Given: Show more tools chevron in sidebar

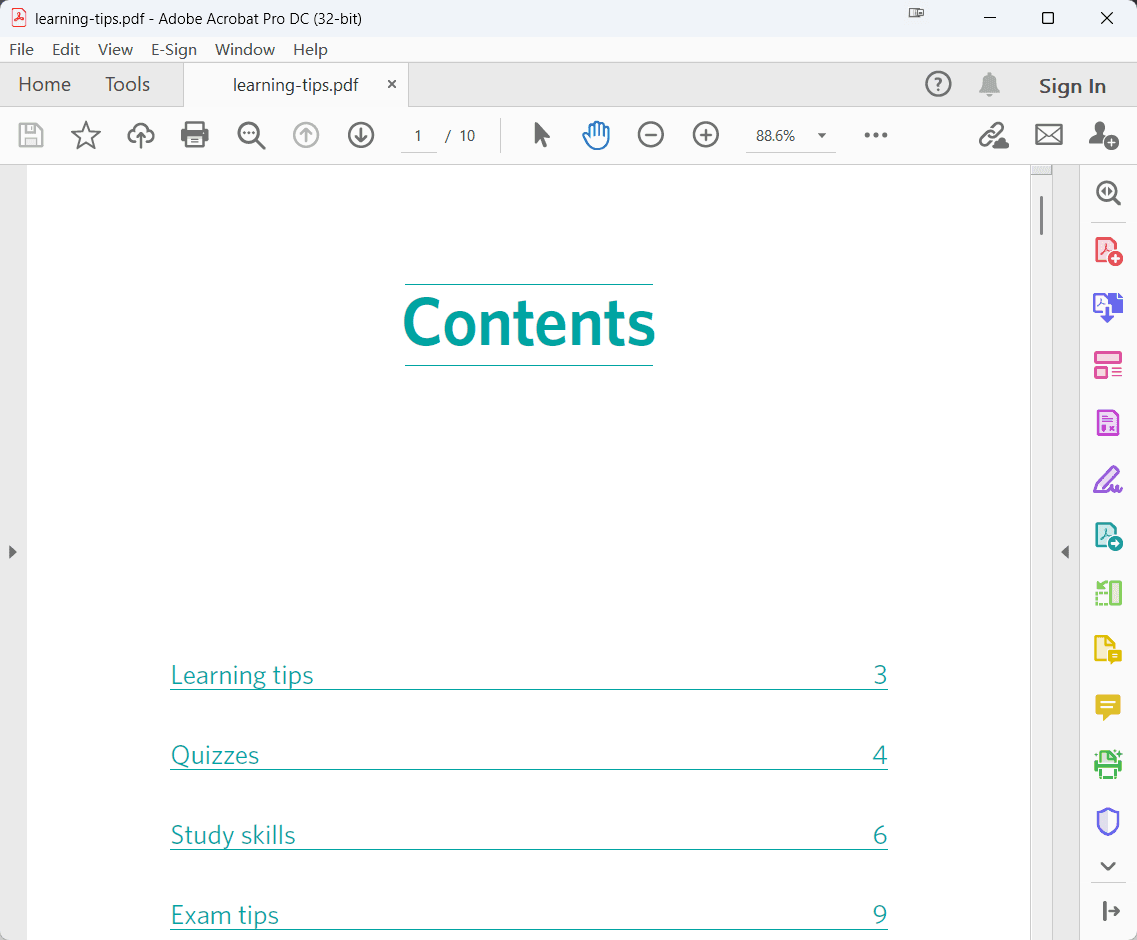Looking at the screenshot, I should tap(1108, 866).
